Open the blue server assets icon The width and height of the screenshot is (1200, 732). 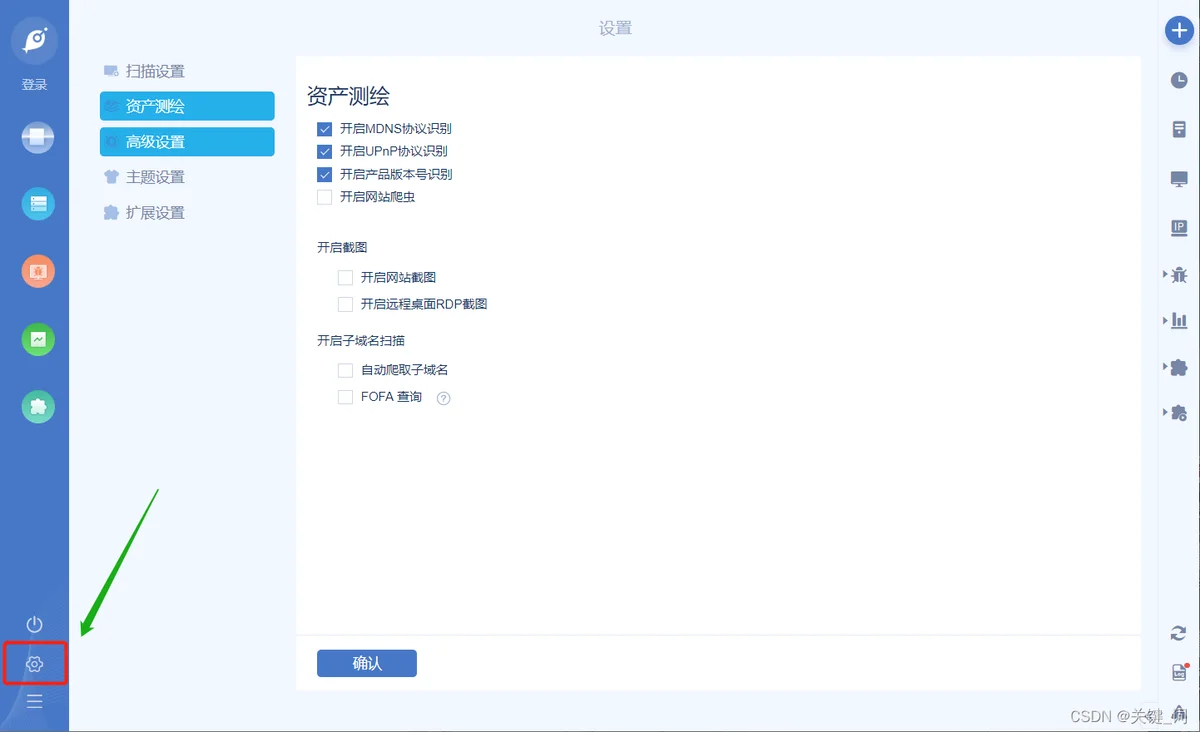point(38,204)
